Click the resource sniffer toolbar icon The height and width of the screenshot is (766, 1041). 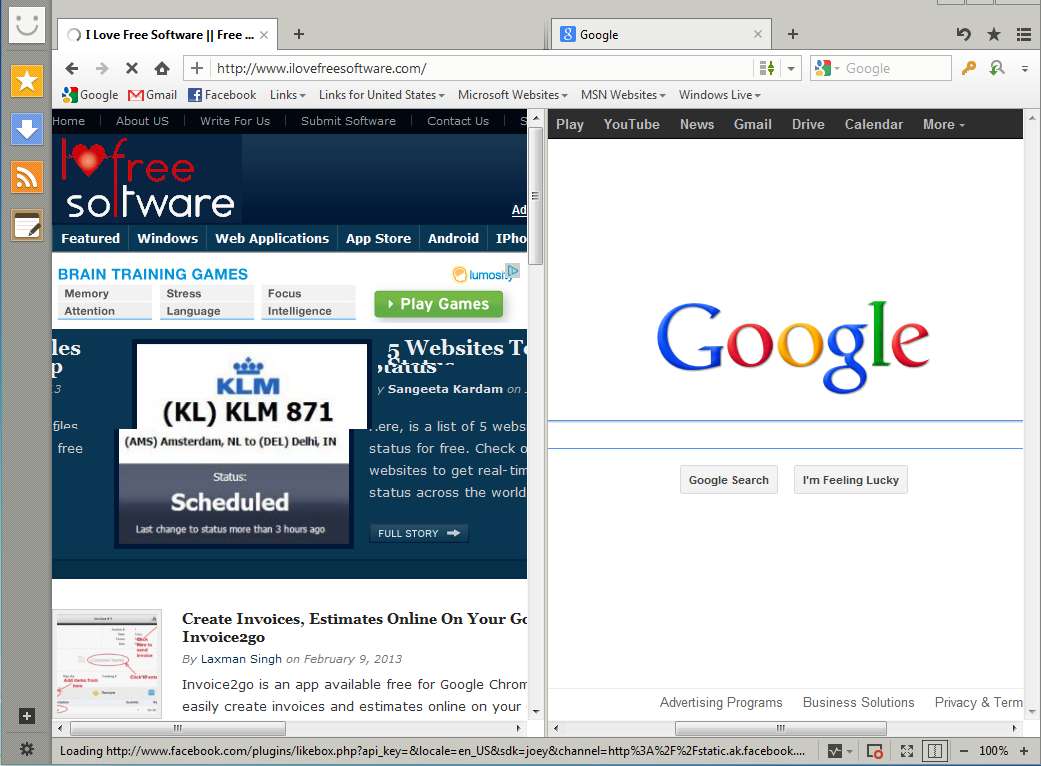[x=997, y=68]
